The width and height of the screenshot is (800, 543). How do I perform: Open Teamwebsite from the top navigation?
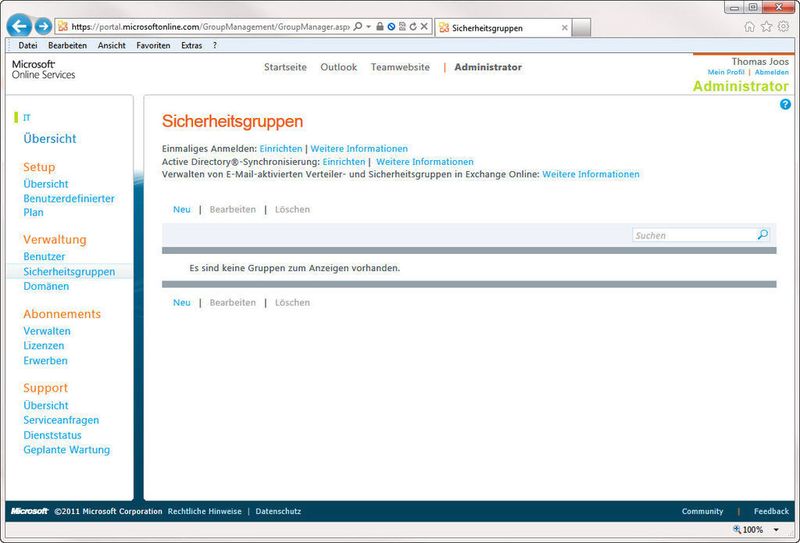(x=400, y=67)
